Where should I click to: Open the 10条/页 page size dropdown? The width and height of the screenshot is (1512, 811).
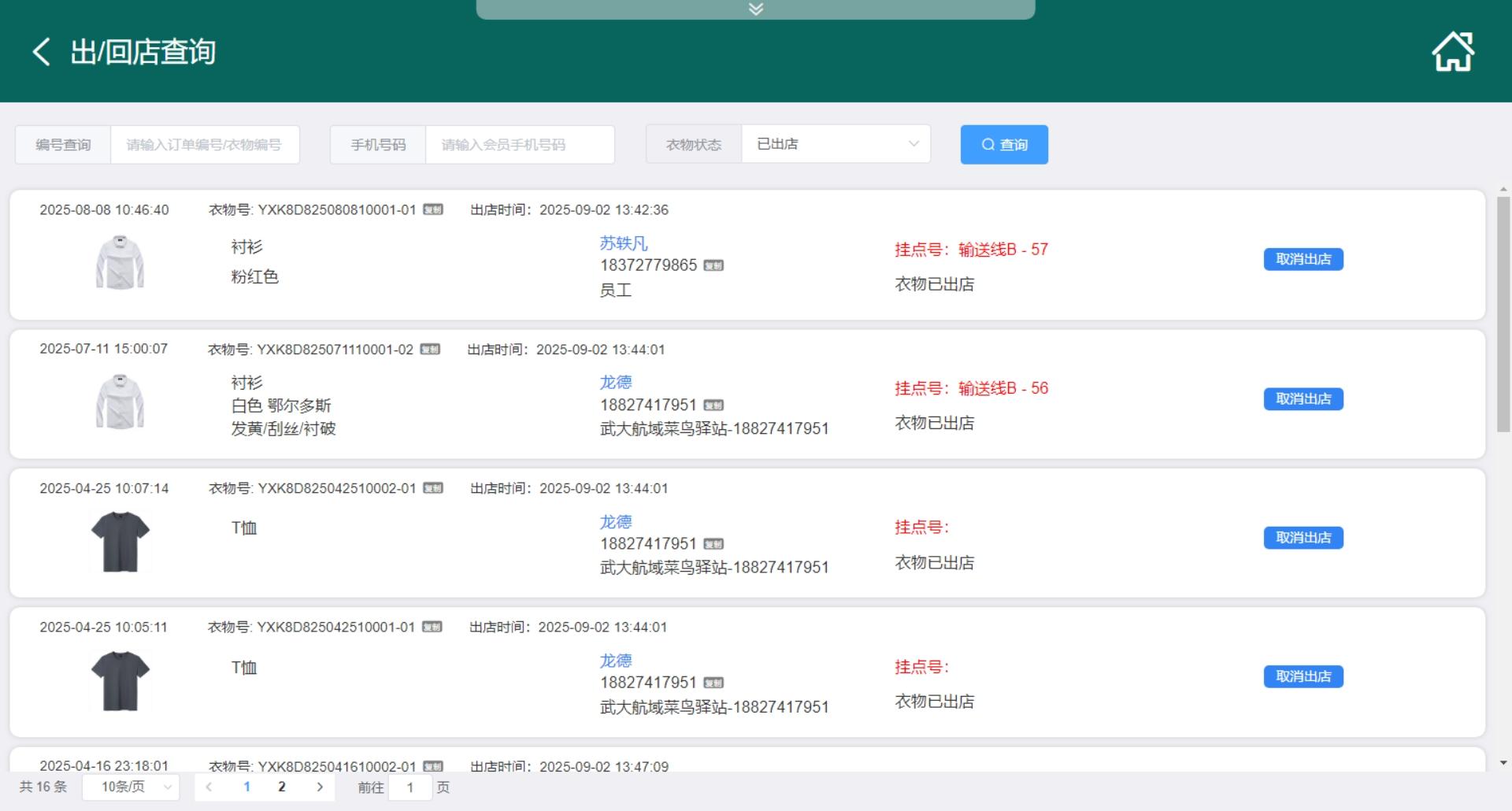(x=131, y=787)
